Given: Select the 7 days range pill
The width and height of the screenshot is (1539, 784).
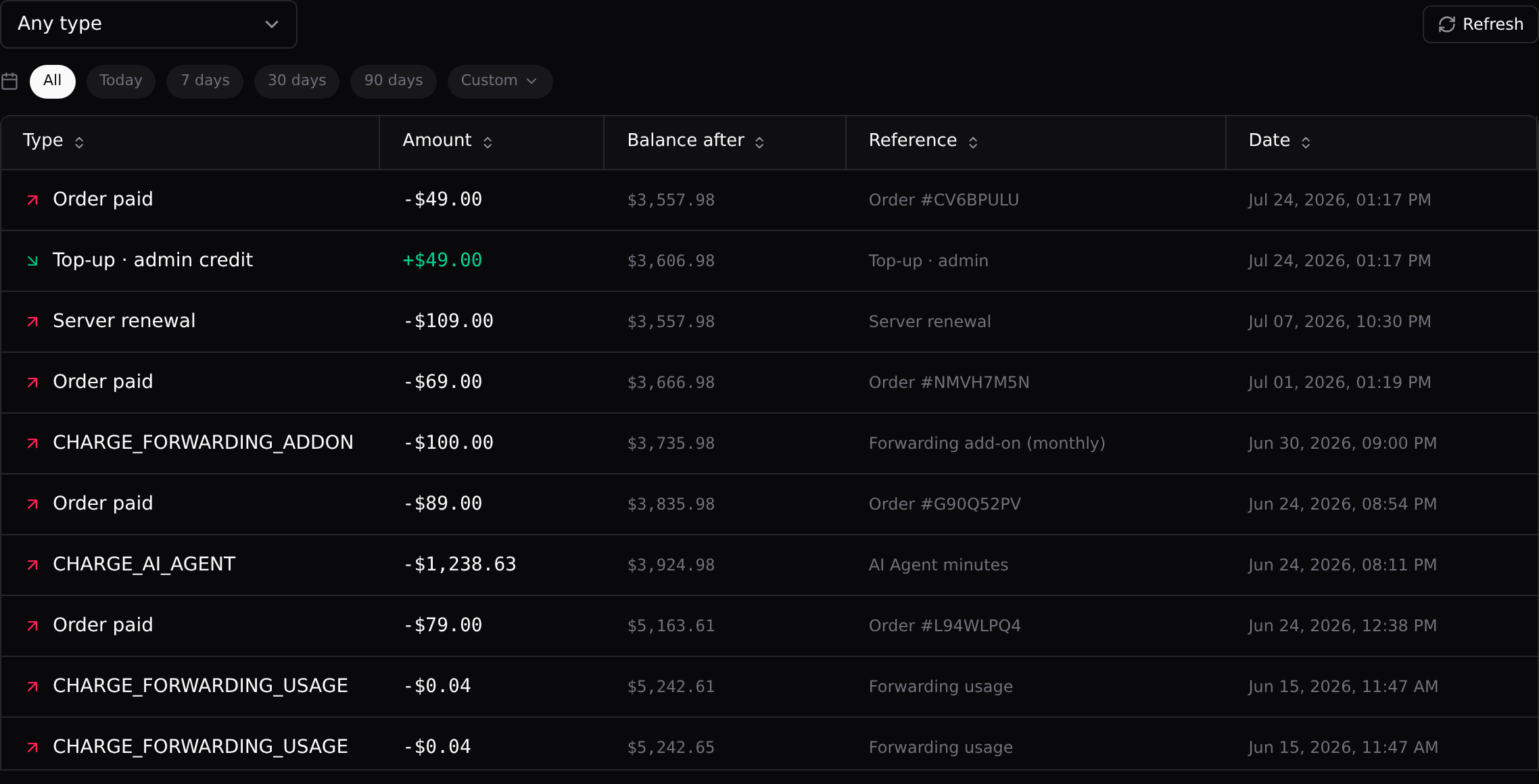Looking at the screenshot, I should (x=205, y=81).
